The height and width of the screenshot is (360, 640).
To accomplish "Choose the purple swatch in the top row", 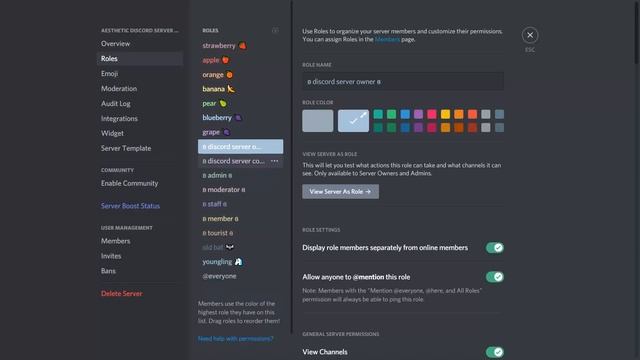I will pyautogui.click(x=418, y=114).
